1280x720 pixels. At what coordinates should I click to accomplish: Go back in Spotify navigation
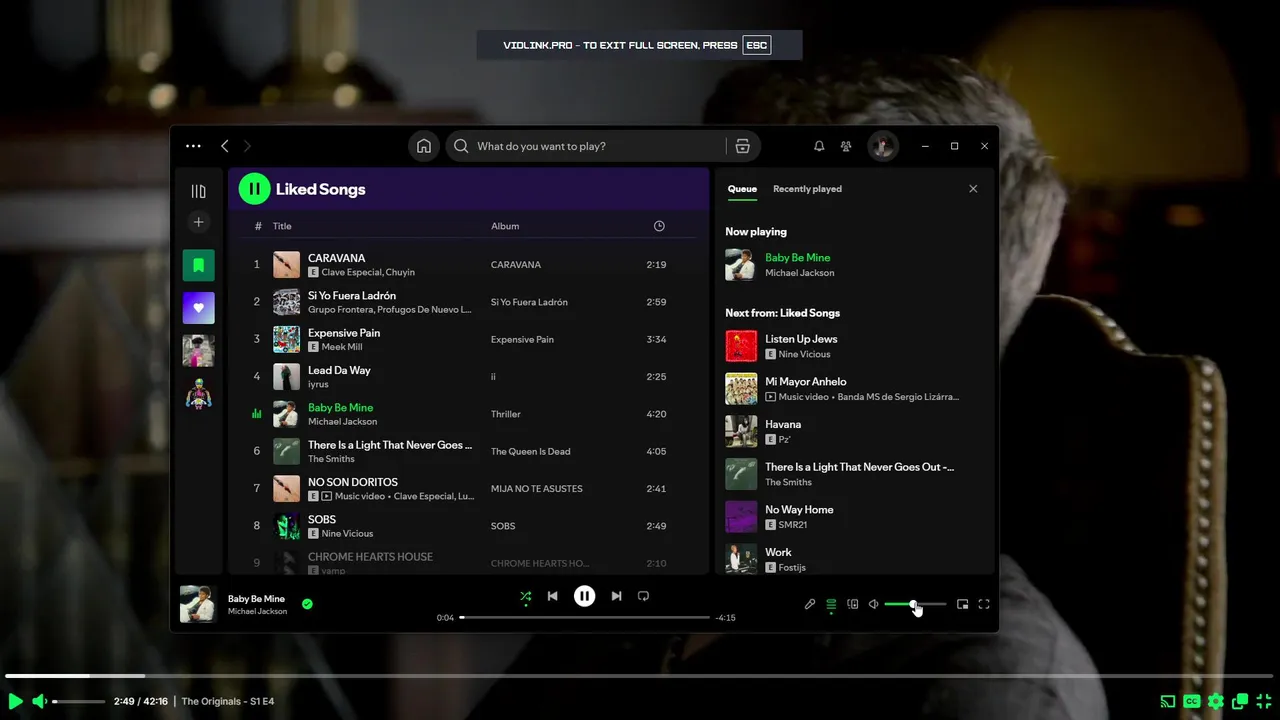tap(225, 146)
